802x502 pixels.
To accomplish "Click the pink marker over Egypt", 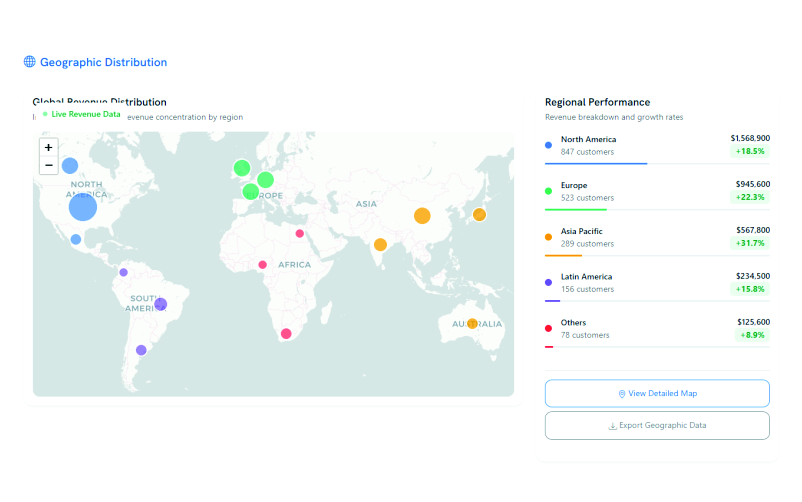I will tap(299, 234).
